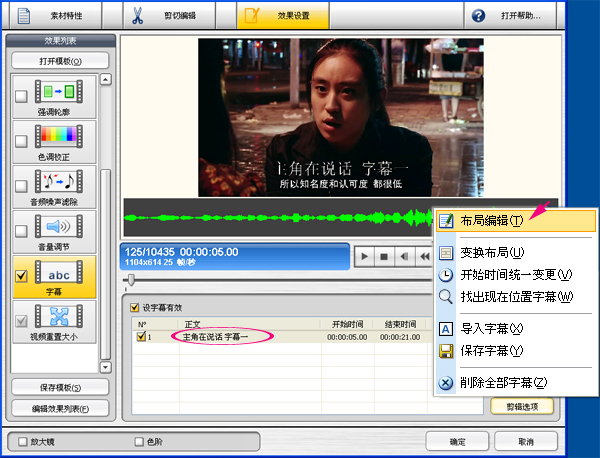Click the blue question mark help icon

[x=478, y=16]
